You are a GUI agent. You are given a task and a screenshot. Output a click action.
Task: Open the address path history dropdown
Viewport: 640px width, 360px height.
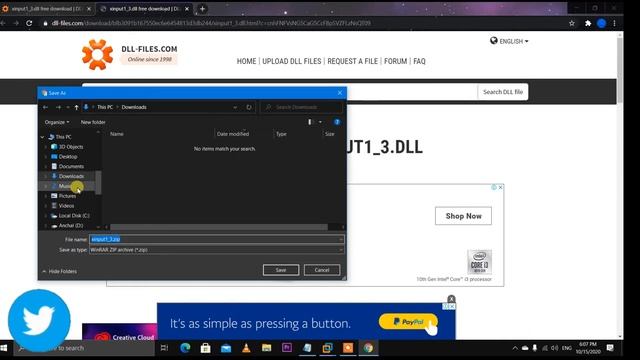point(235,107)
